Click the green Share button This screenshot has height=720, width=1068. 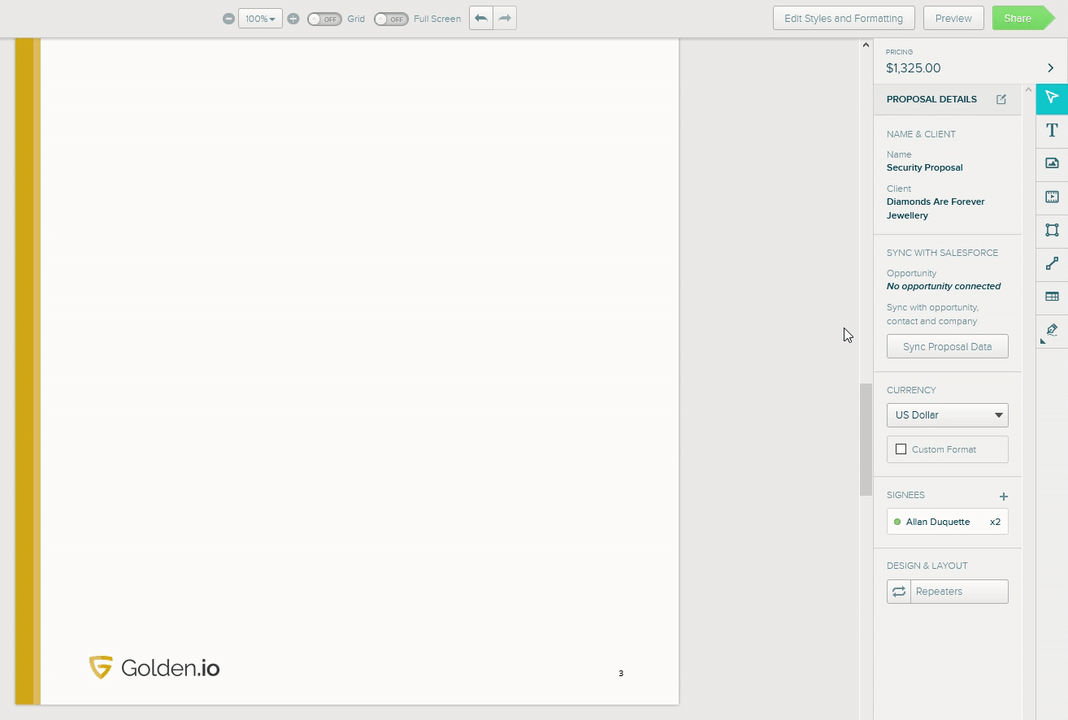pos(1021,18)
